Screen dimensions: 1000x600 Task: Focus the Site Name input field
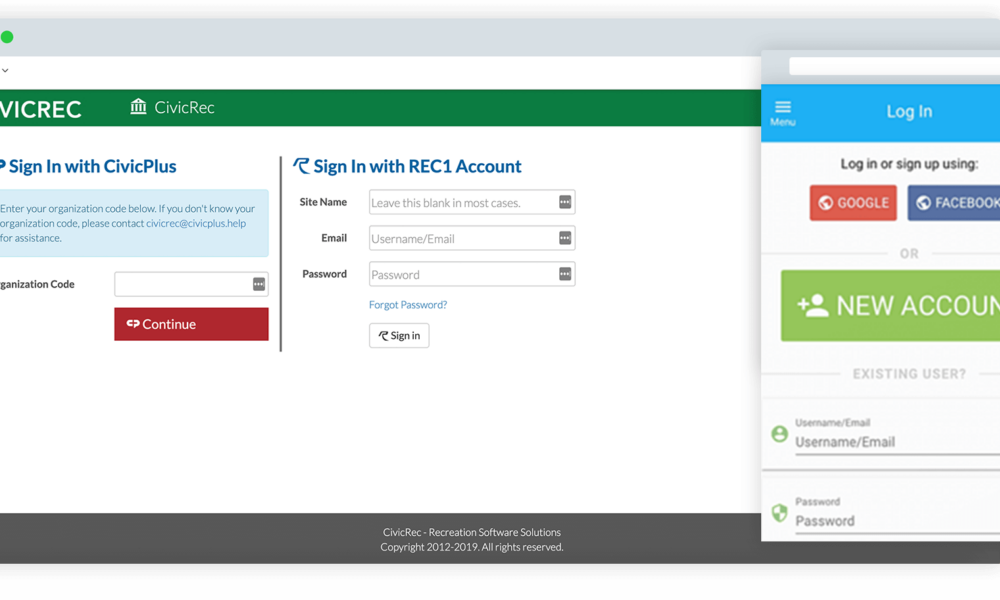point(472,202)
